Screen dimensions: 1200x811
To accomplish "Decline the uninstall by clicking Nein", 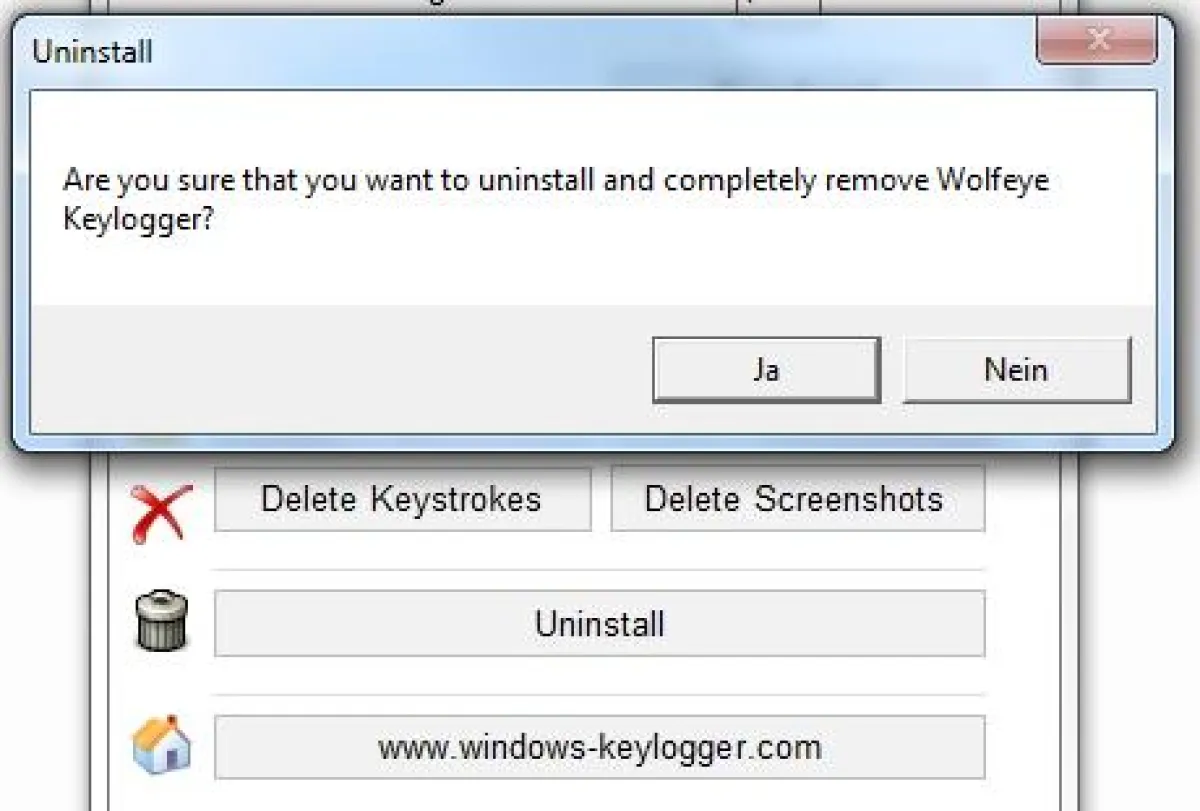I will 1016,370.
